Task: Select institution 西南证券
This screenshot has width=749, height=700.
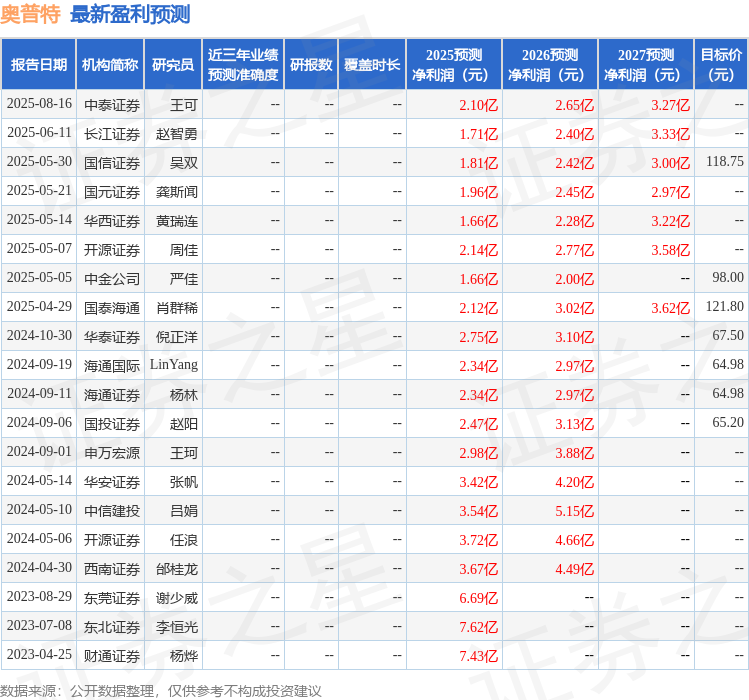Action: 112,569
